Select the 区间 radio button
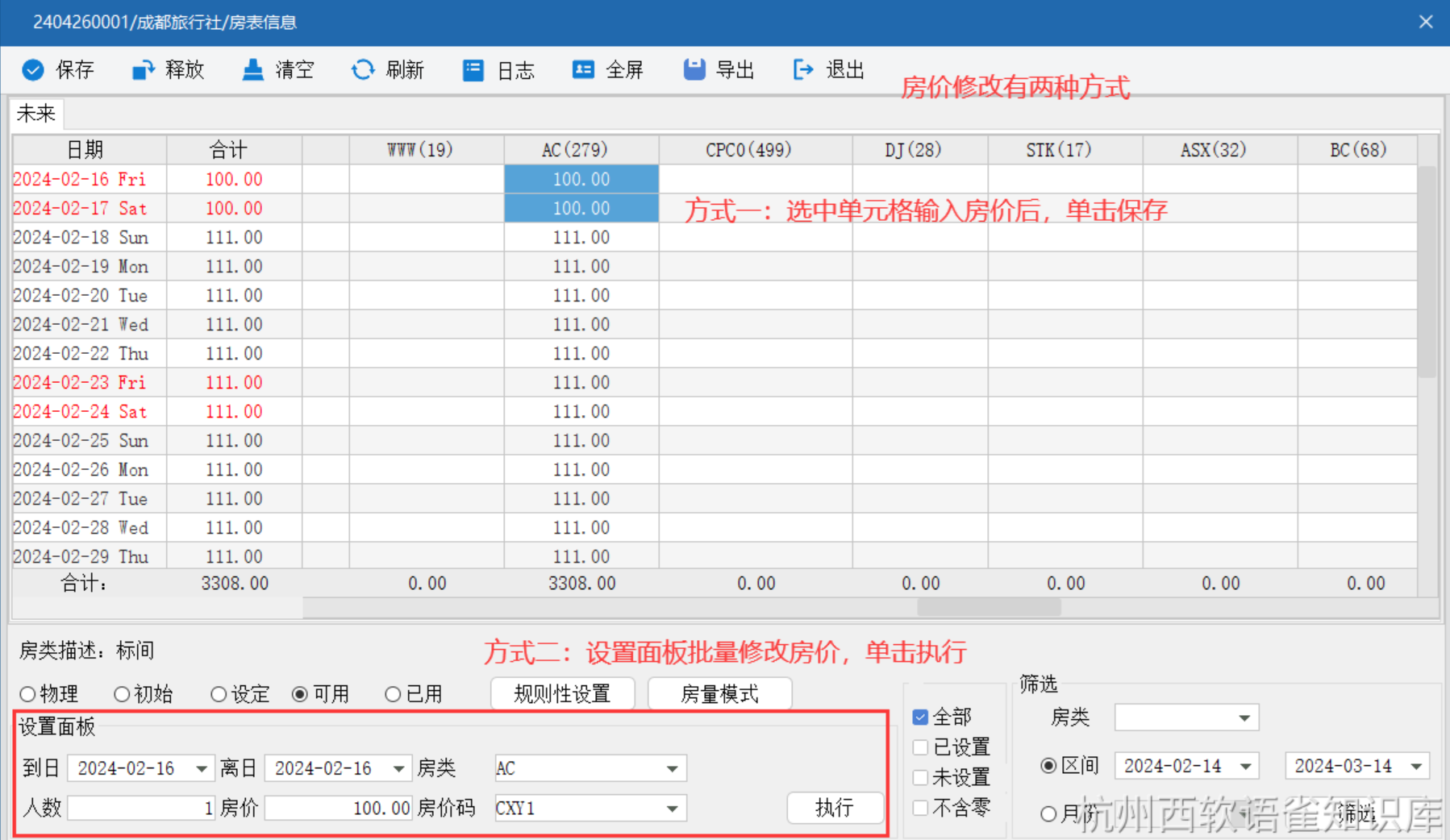The height and width of the screenshot is (840, 1450). tap(1048, 766)
